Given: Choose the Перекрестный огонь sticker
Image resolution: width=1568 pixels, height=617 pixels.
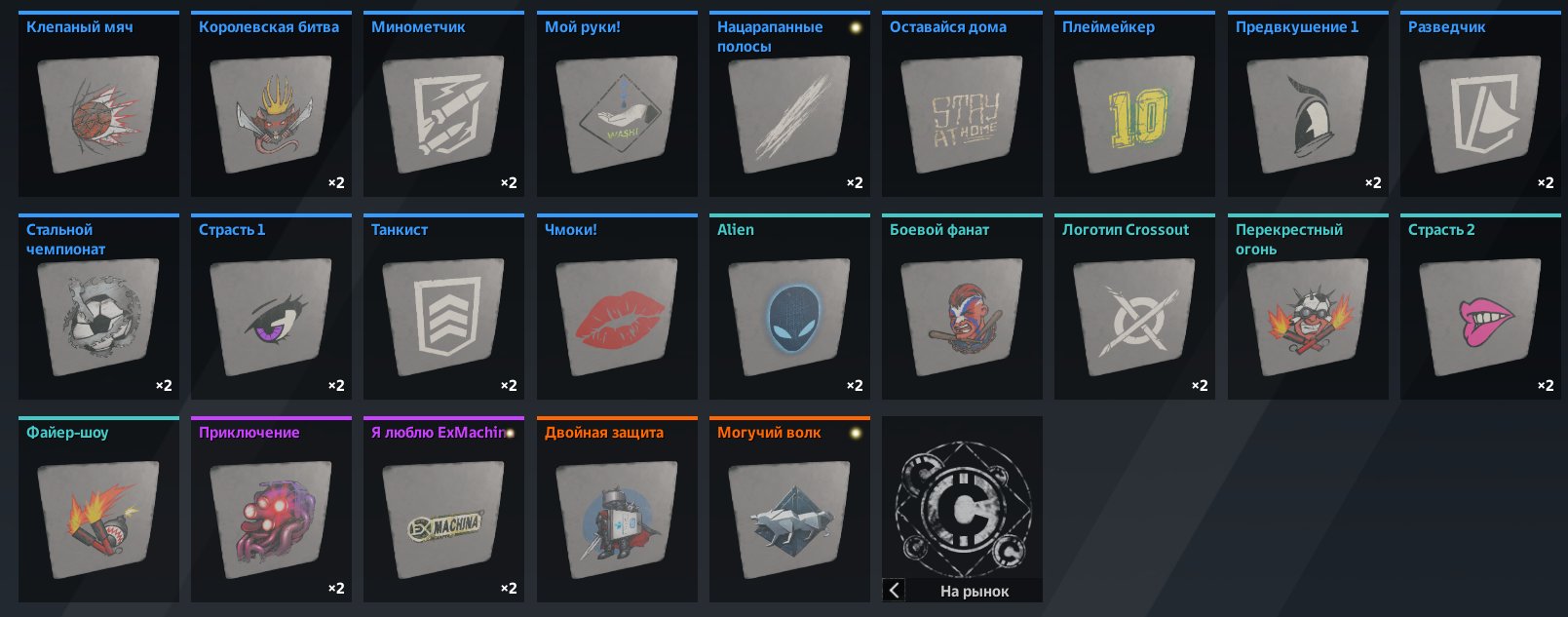Looking at the screenshot, I should pos(1308,307).
